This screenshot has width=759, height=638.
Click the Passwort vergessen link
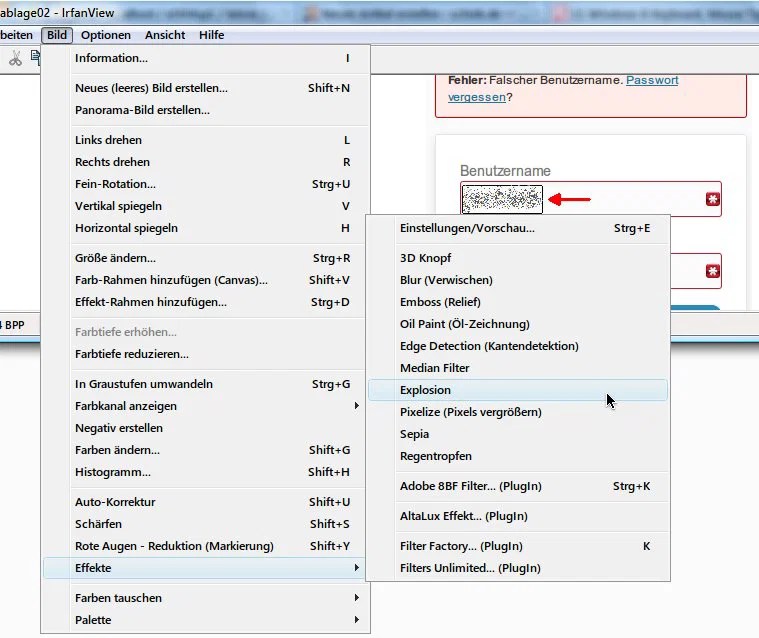tap(652, 80)
